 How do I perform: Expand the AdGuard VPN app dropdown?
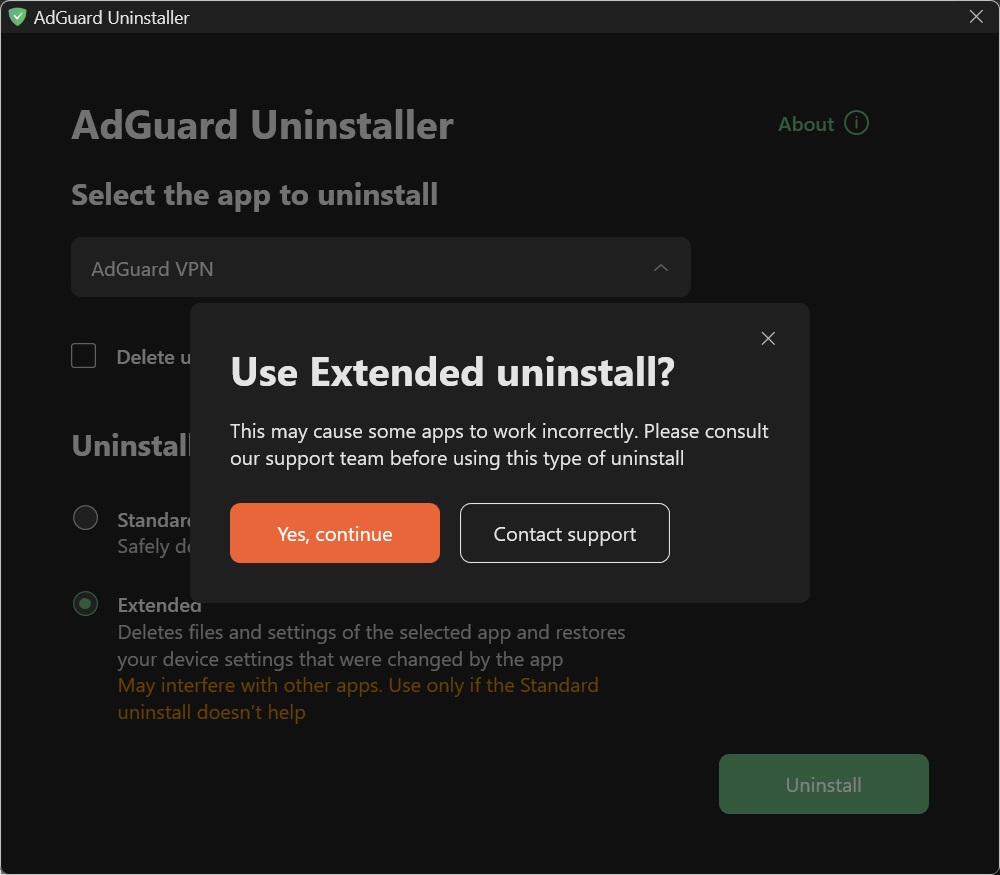(381, 267)
